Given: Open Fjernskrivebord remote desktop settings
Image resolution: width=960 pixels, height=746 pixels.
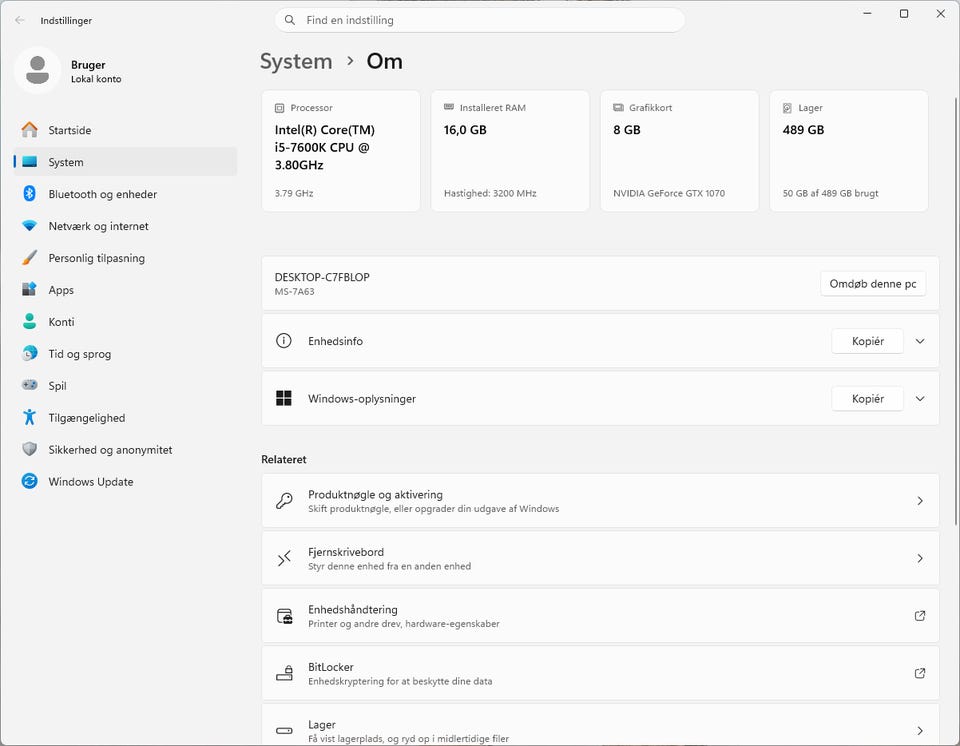Looking at the screenshot, I should (600, 558).
